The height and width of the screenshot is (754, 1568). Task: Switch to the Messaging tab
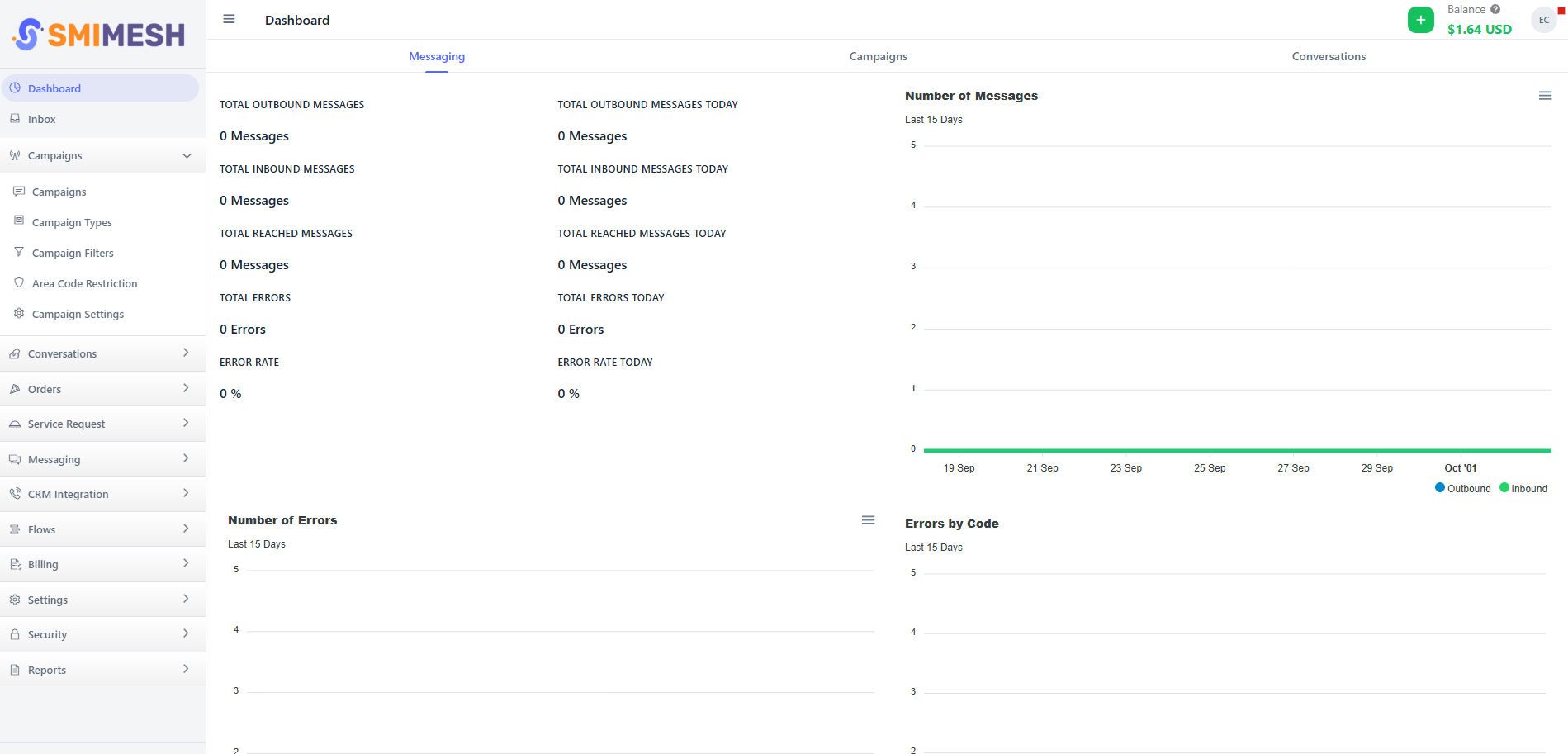click(437, 56)
